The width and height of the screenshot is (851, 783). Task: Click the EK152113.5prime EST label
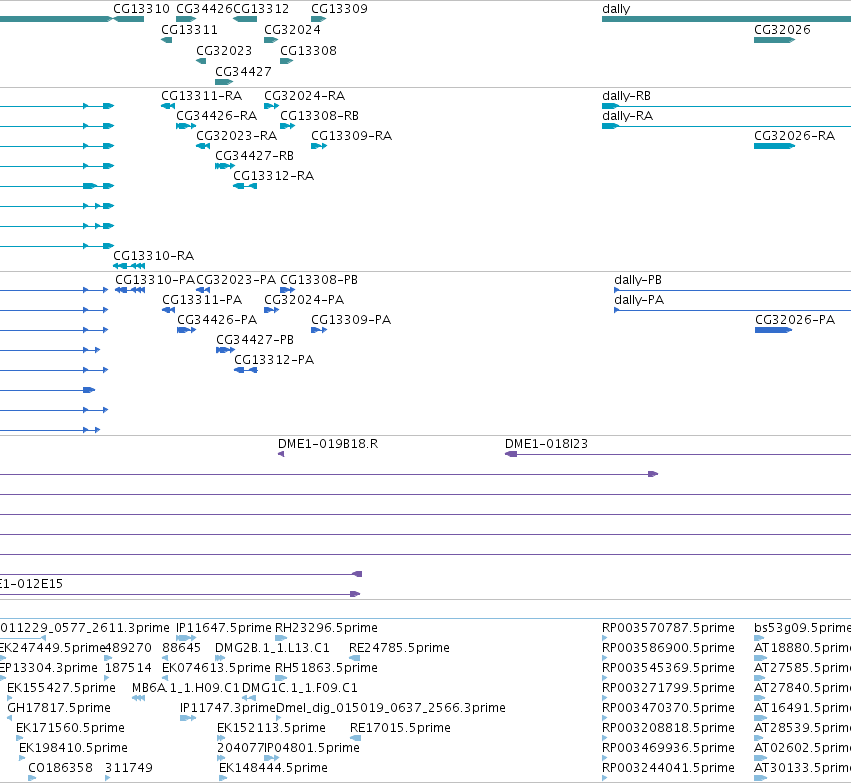pyautogui.click(x=271, y=728)
